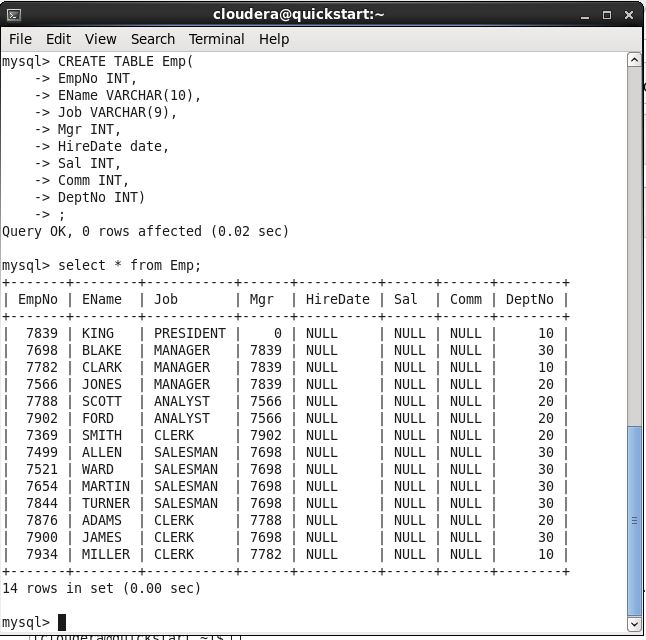Click the Mgr column header

262,300
